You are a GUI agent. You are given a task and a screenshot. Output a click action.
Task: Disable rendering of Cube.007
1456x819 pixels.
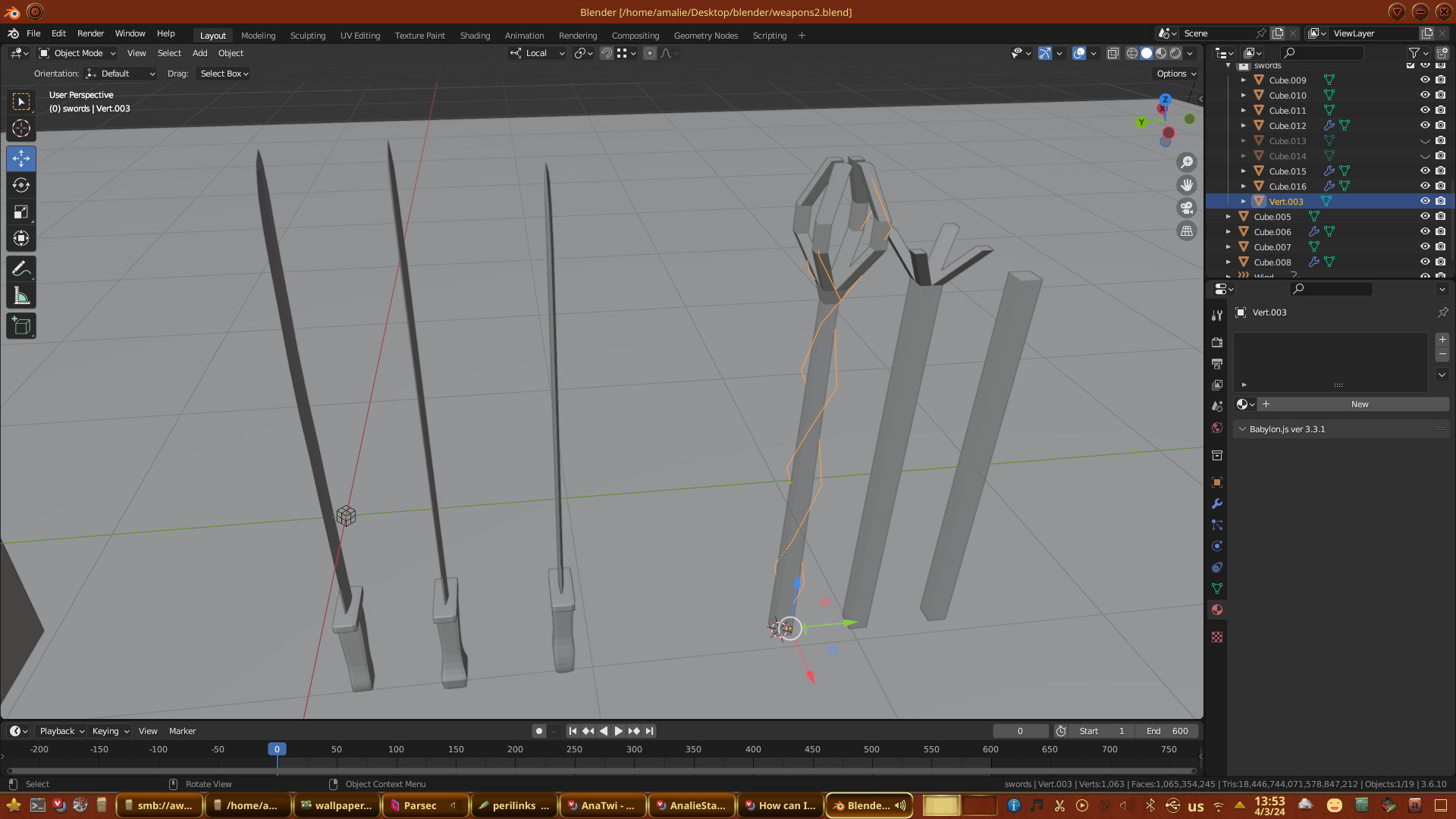pos(1441,247)
